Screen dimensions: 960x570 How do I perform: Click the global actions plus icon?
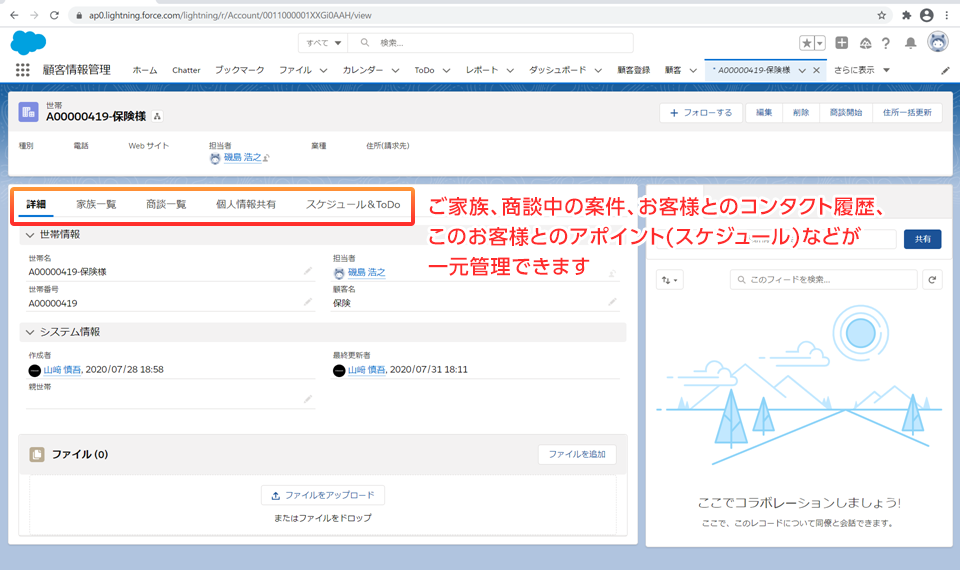tap(842, 43)
